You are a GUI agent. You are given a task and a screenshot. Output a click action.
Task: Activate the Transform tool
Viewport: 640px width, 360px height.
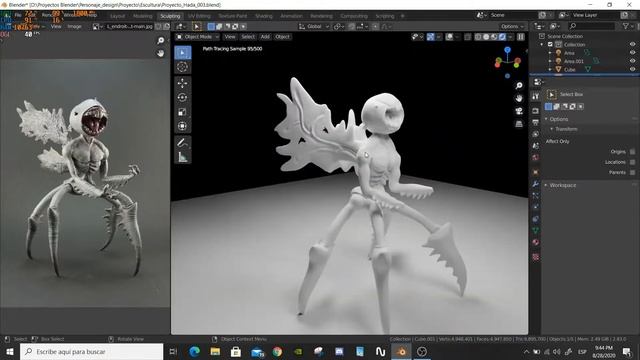(182, 126)
